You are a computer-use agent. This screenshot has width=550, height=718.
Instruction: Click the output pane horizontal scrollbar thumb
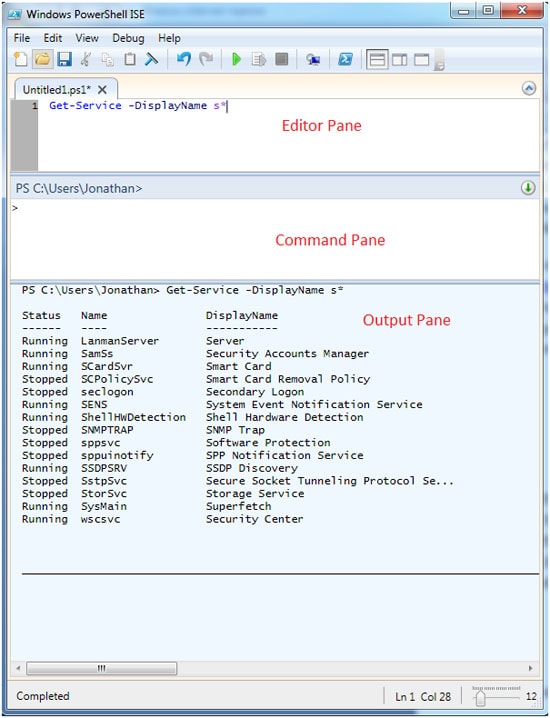point(102,669)
